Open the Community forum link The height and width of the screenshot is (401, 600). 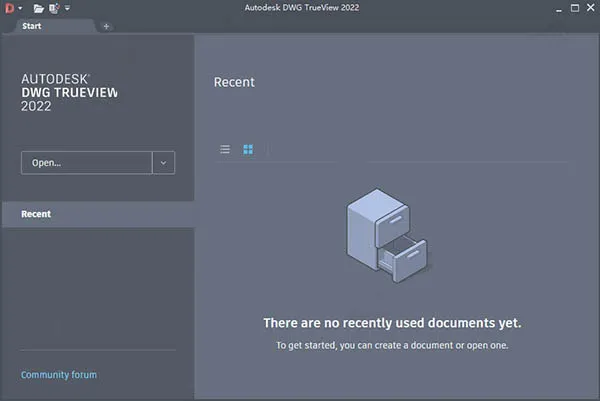59,375
